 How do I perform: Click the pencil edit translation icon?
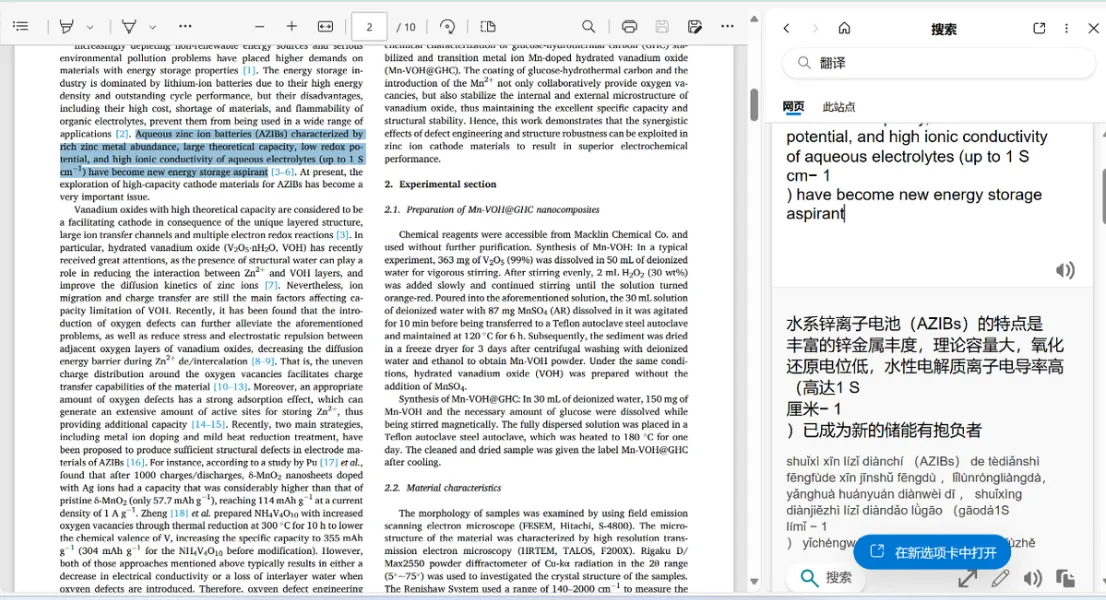[x=1000, y=579]
